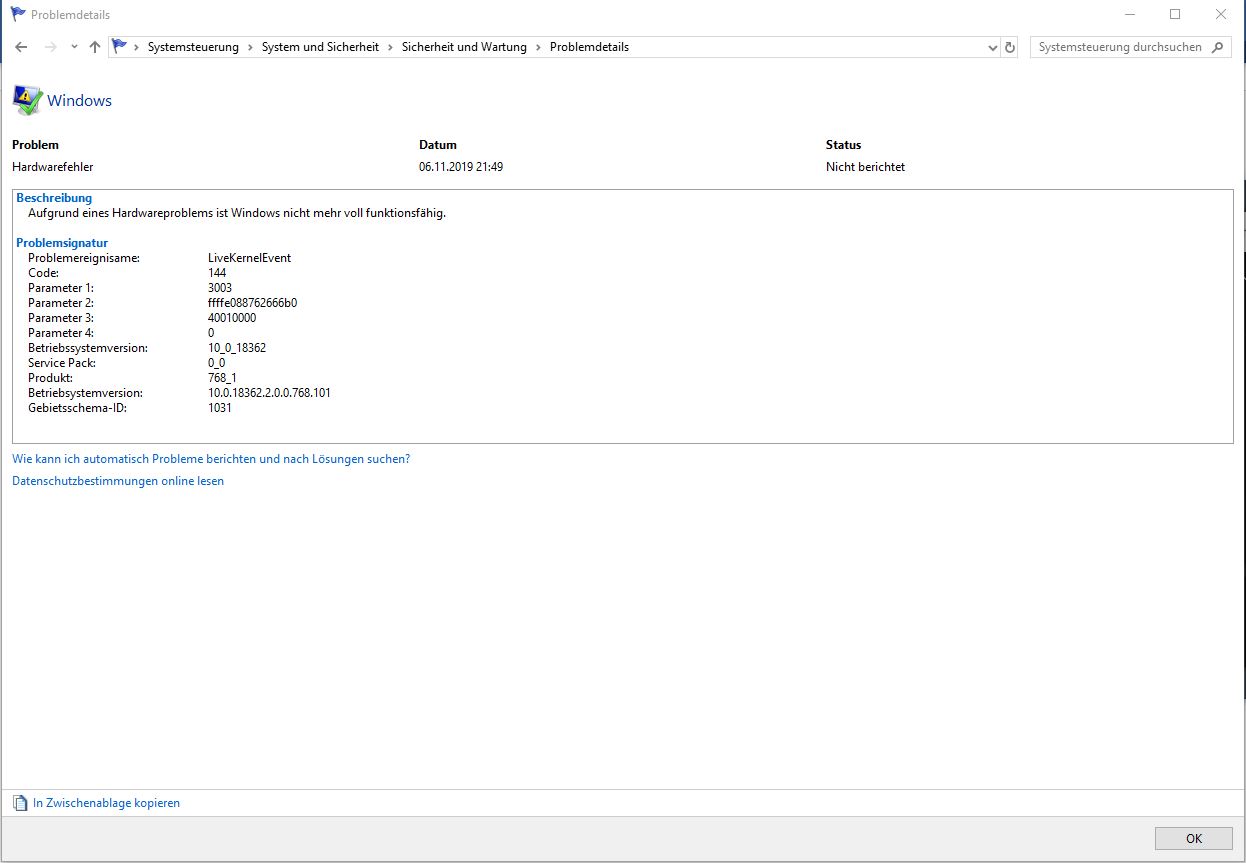
Task: Maximize the Problemdetails window
Action: point(1175,14)
